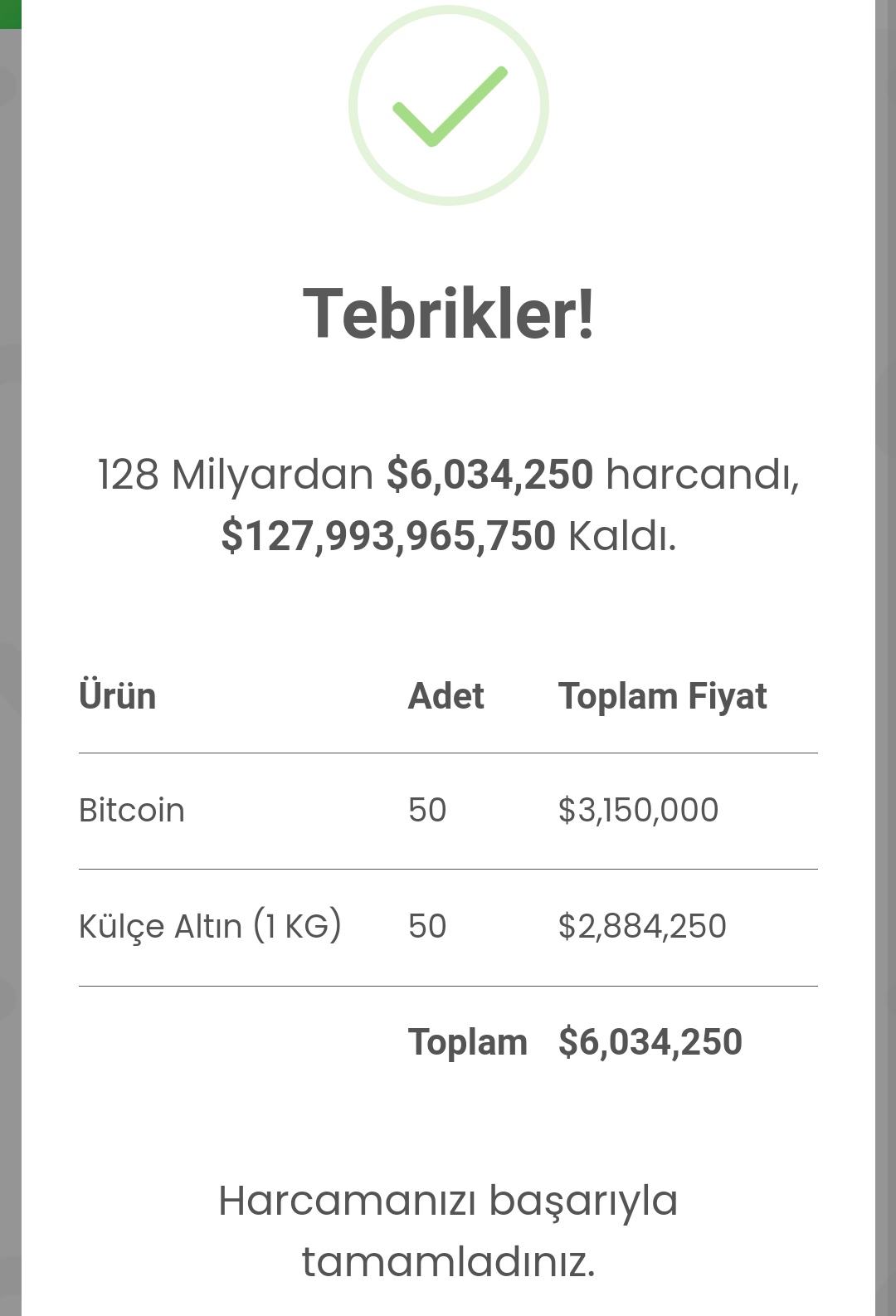Viewport: 896px width, 1316px height.
Task: Click the grand total $6,034,250 in table
Action: click(x=650, y=1042)
